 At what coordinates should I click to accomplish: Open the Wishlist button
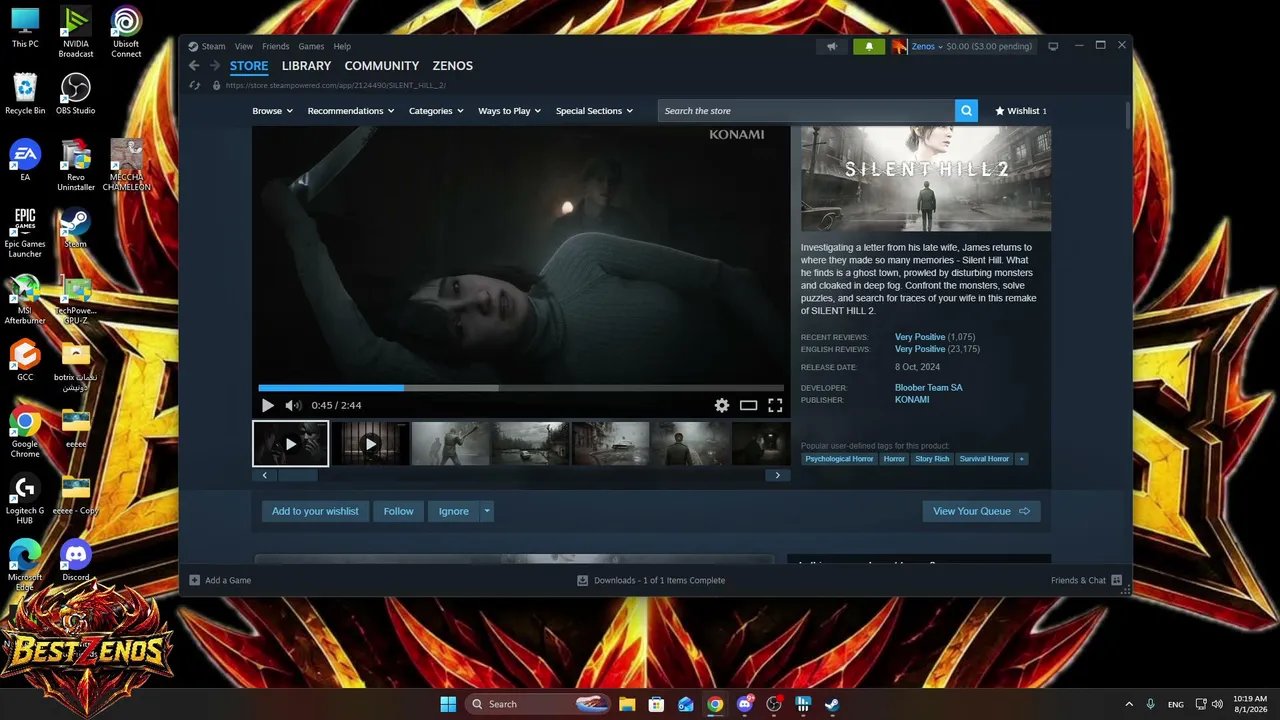[x=1020, y=111]
